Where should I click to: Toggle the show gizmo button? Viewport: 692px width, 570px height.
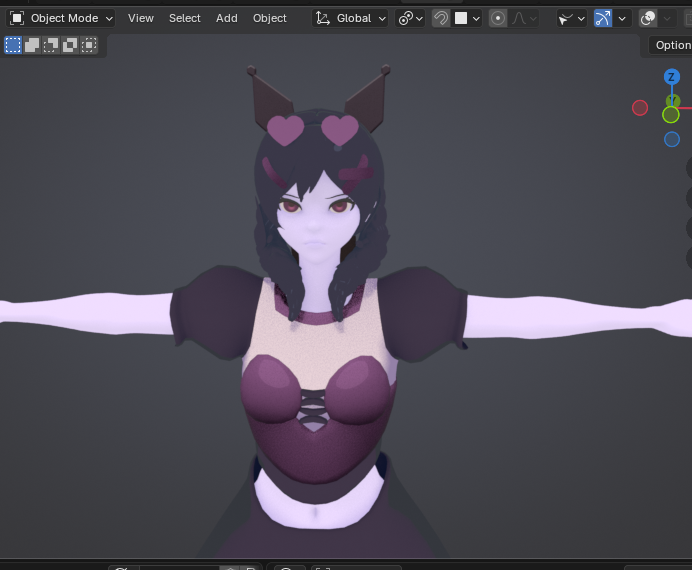pyautogui.click(x=603, y=19)
